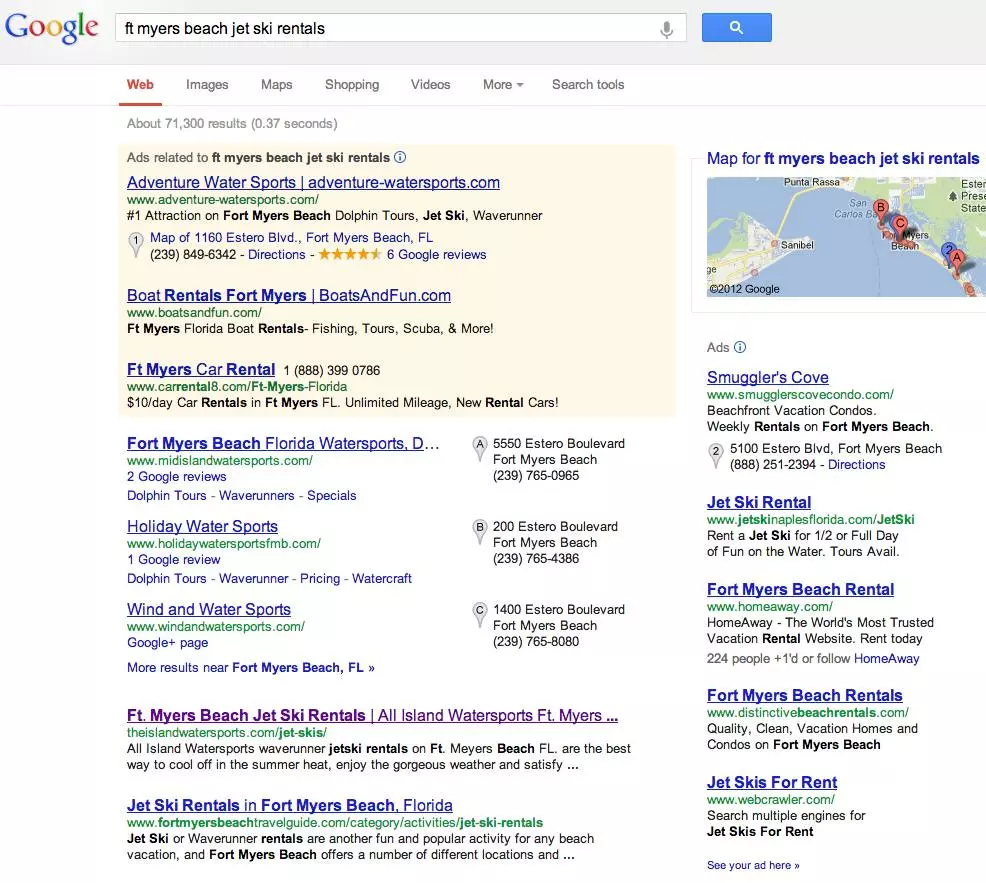This screenshot has height=883, width=986.
Task: Open the More dropdown menu
Action: 502,84
